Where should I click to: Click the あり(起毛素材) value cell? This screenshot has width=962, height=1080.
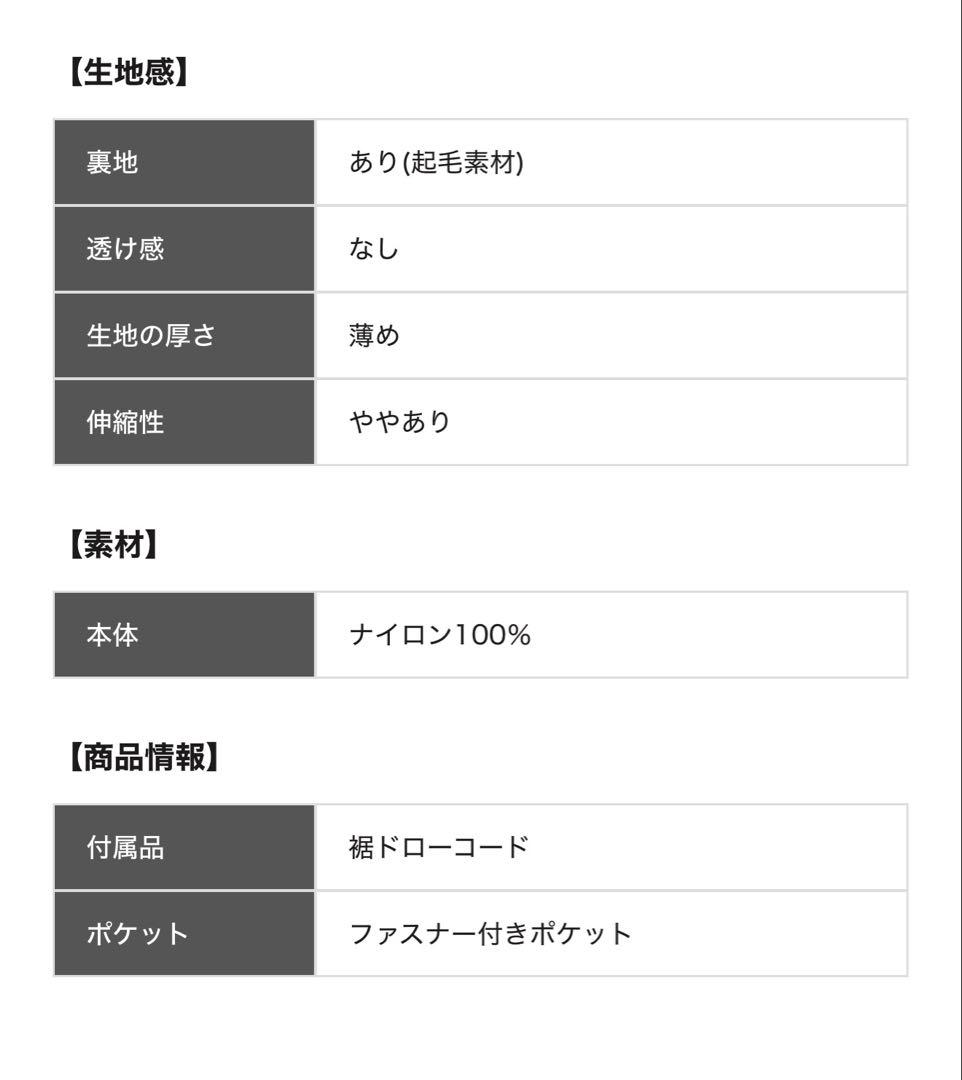point(436,163)
